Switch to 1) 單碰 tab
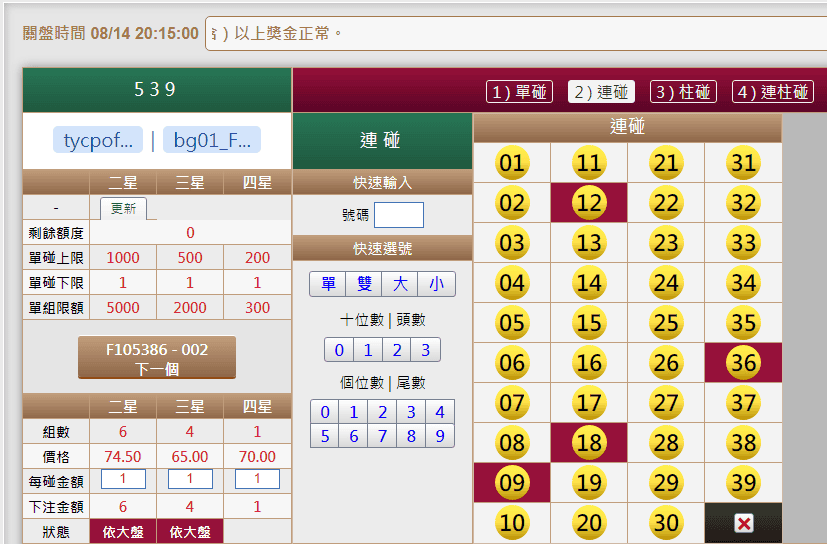The width and height of the screenshot is (827, 544). tap(519, 92)
